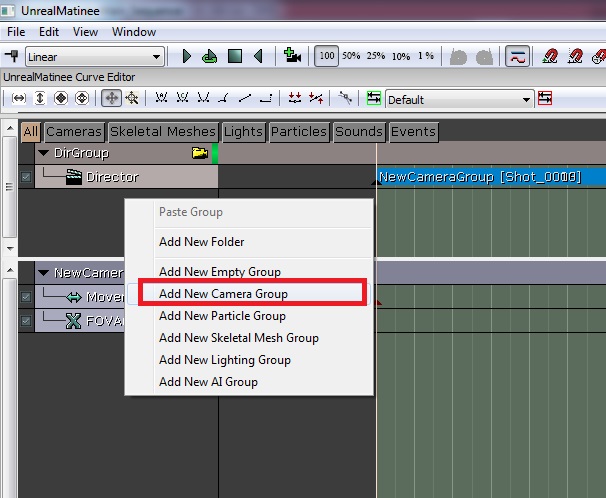This screenshot has height=498, width=606.
Task: Click the fit horizontally curve icon
Action: click(19, 98)
